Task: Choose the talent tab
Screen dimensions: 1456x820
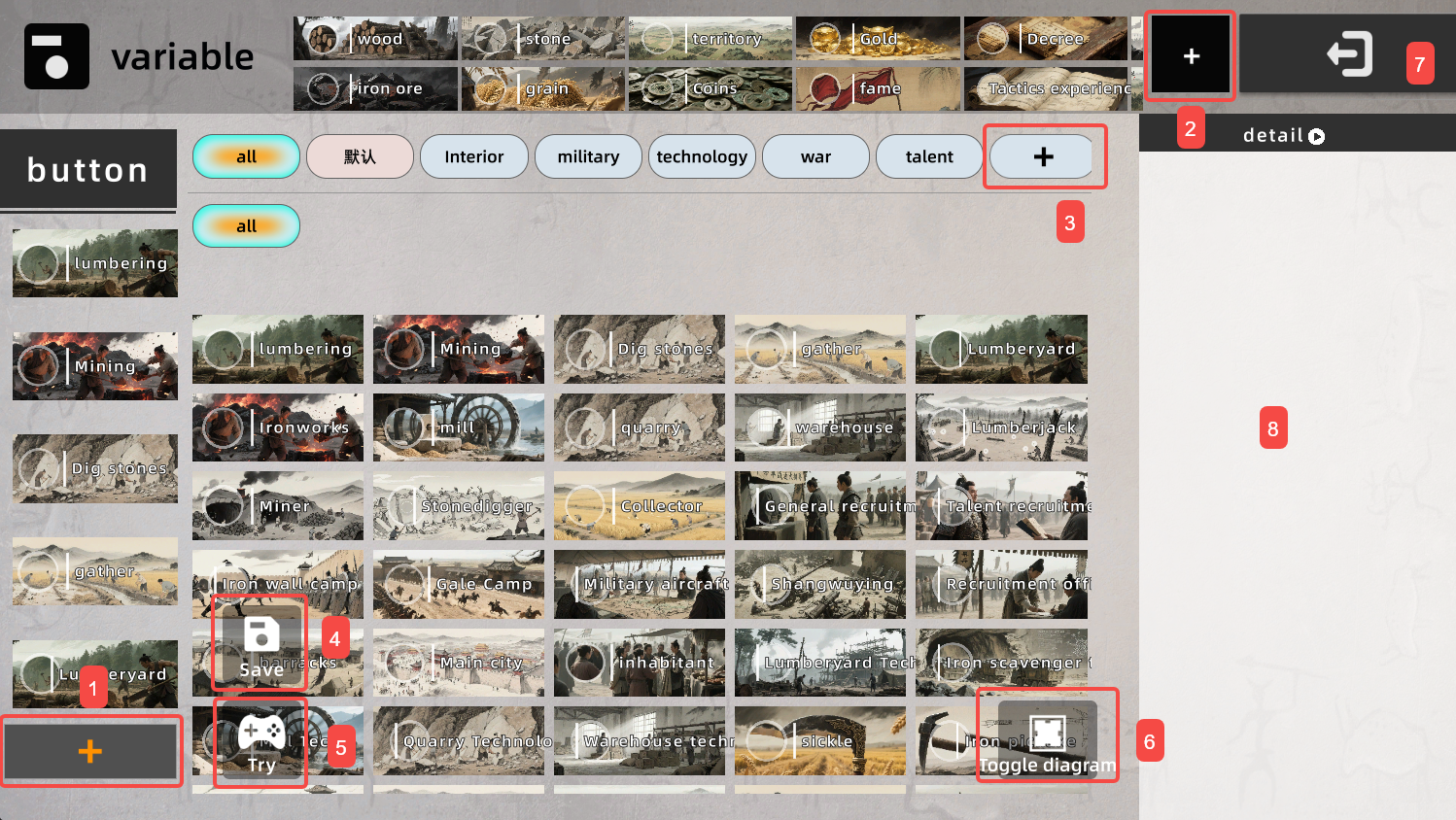Action: [x=929, y=156]
